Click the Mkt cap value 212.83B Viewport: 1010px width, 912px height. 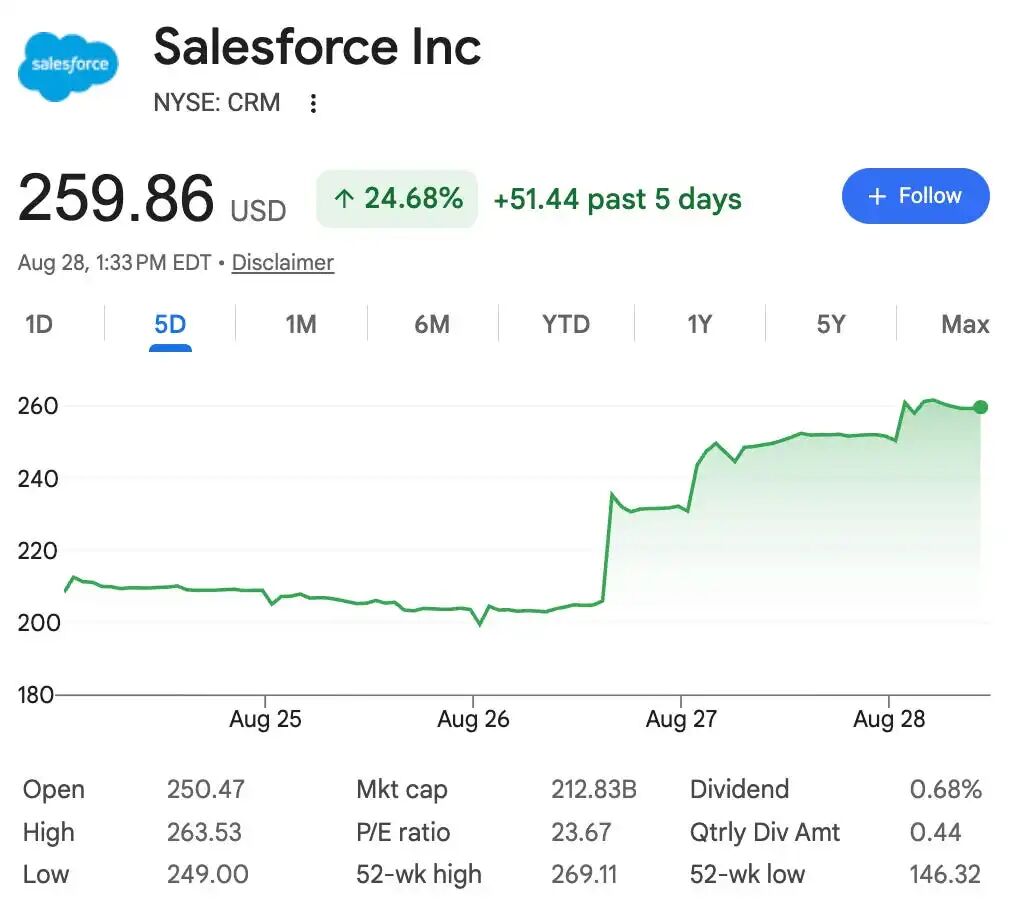coord(593,789)
